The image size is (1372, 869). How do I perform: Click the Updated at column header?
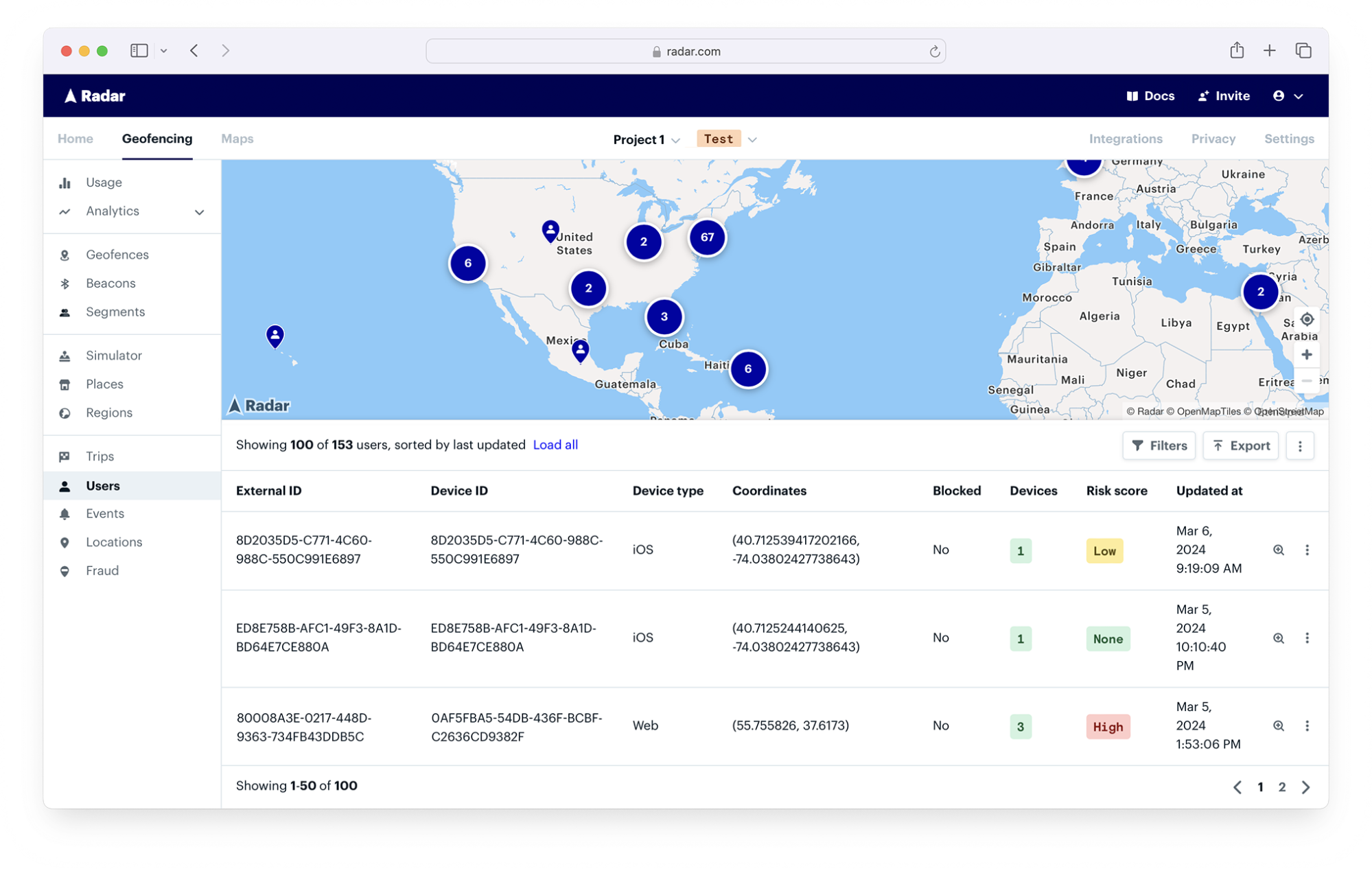click(x=1209, y=491)
